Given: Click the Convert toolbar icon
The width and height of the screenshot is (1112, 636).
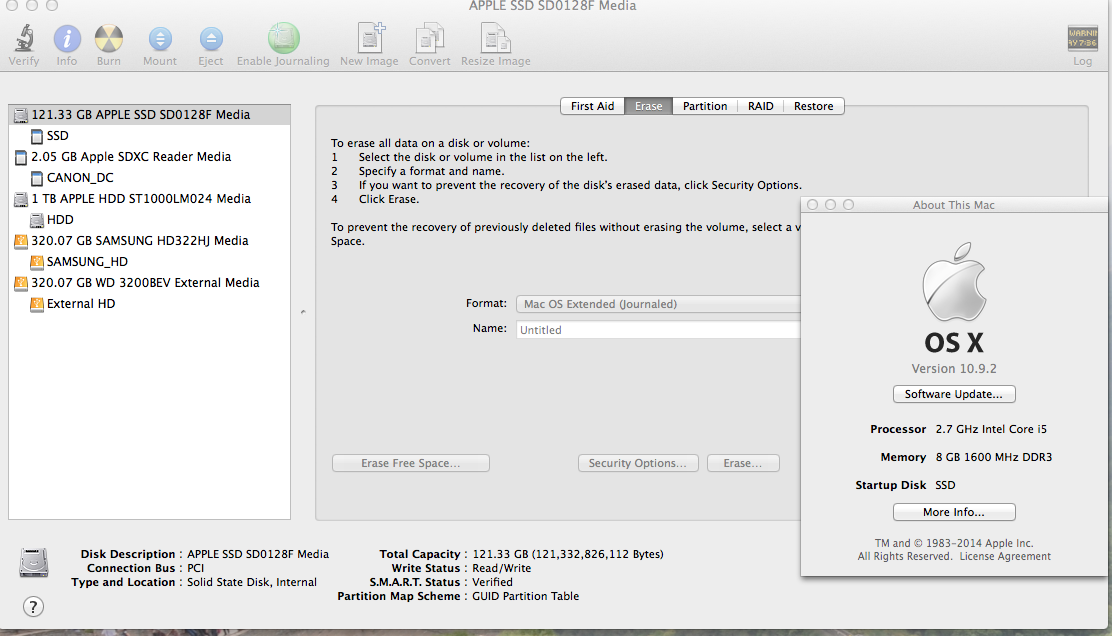Looking at the screenshot, I should click(430, 38).
